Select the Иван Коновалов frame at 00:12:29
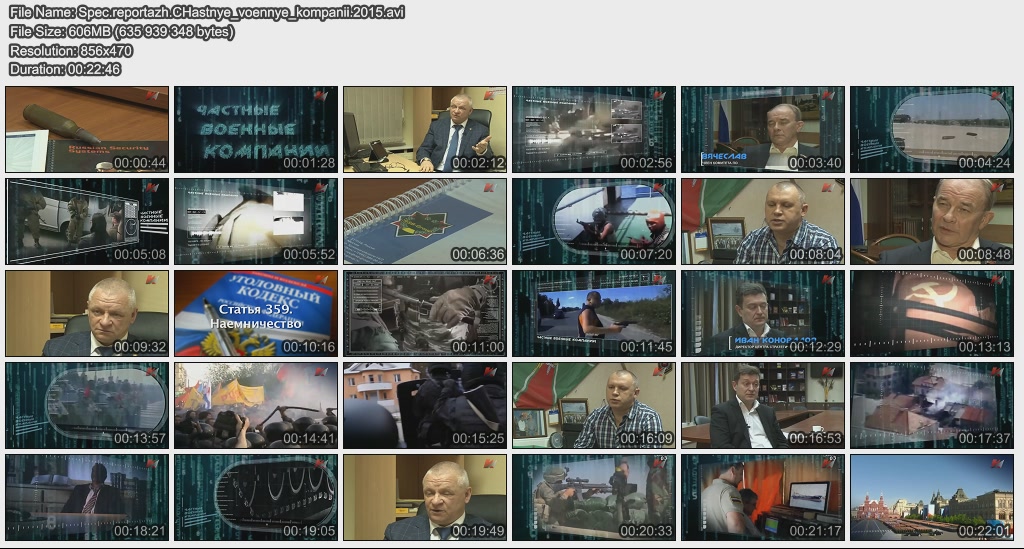The height and width of the screenshot is (549, 1024). pos(763,313)
